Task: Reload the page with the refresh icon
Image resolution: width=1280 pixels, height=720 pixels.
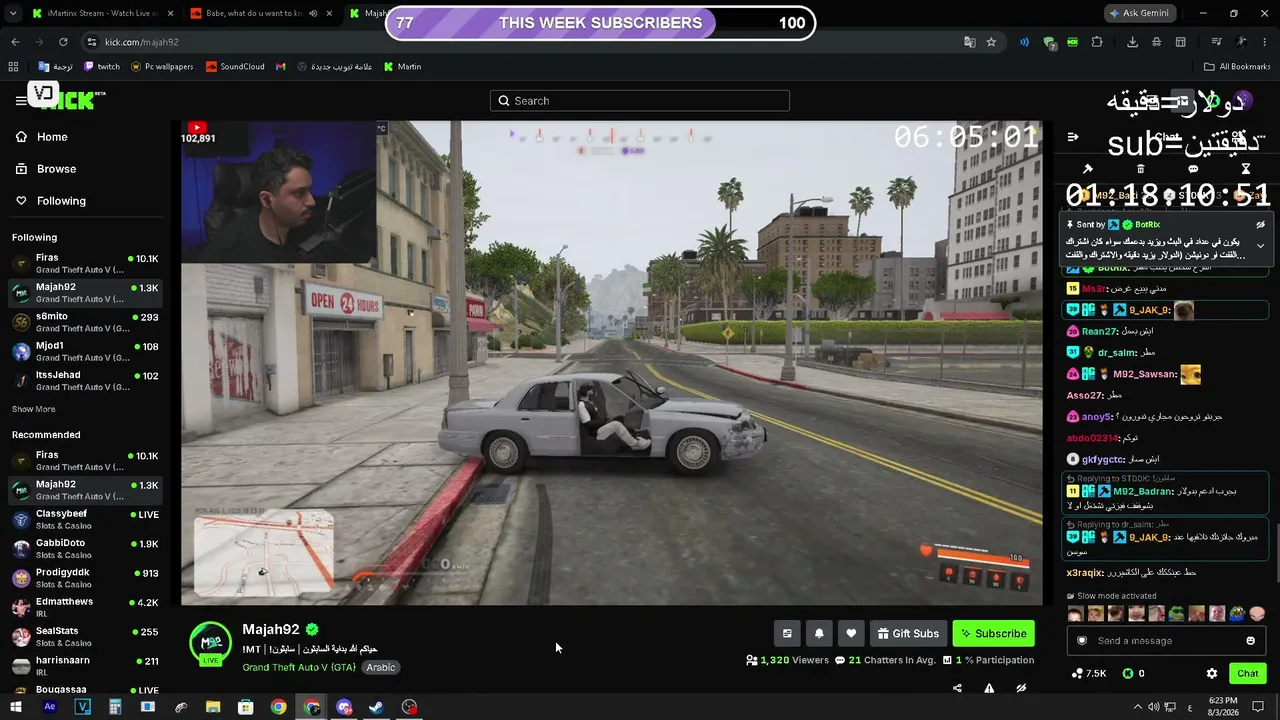Action: [63, 42]
